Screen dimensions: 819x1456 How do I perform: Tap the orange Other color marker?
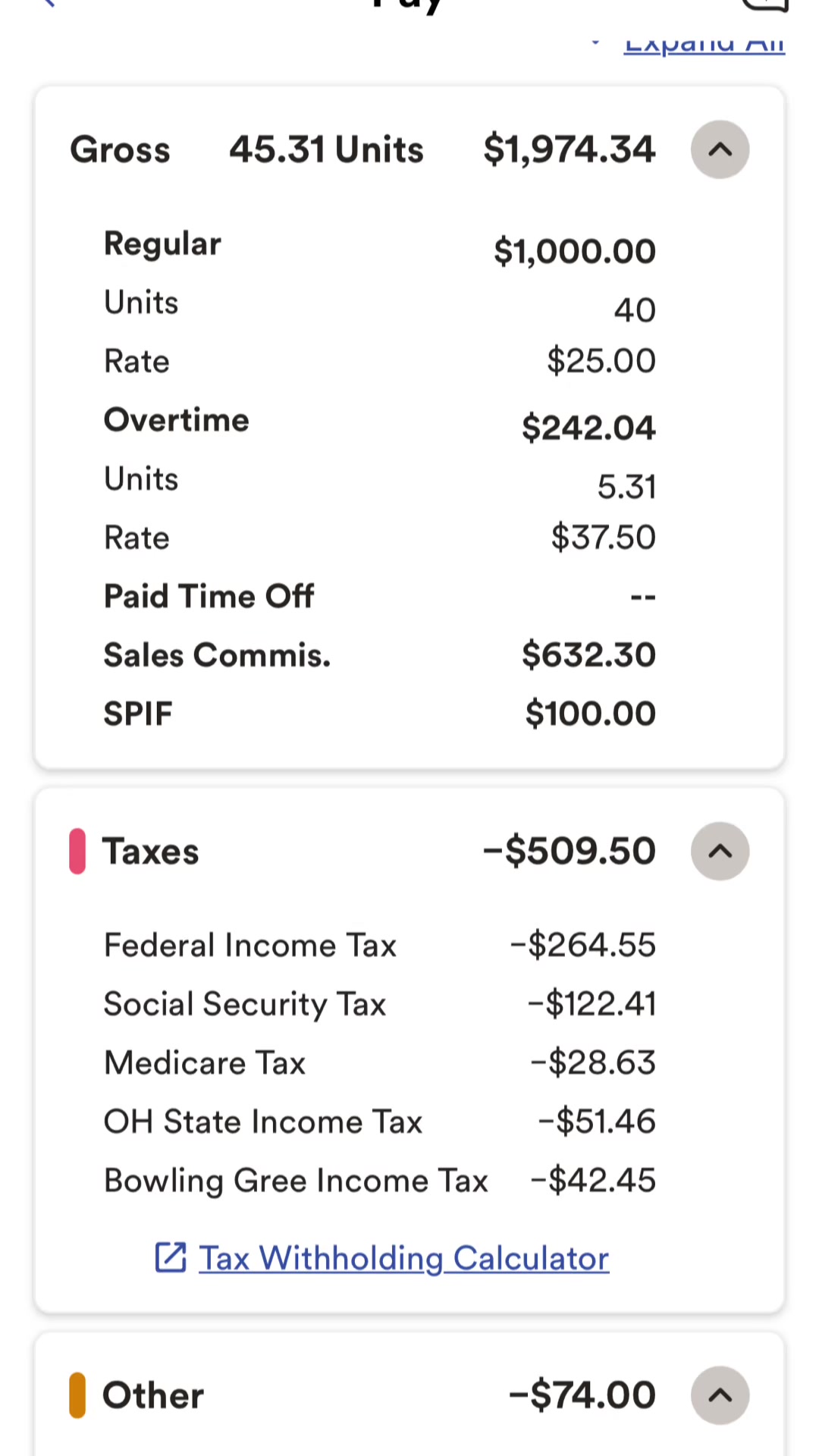tap(77, 1395)
